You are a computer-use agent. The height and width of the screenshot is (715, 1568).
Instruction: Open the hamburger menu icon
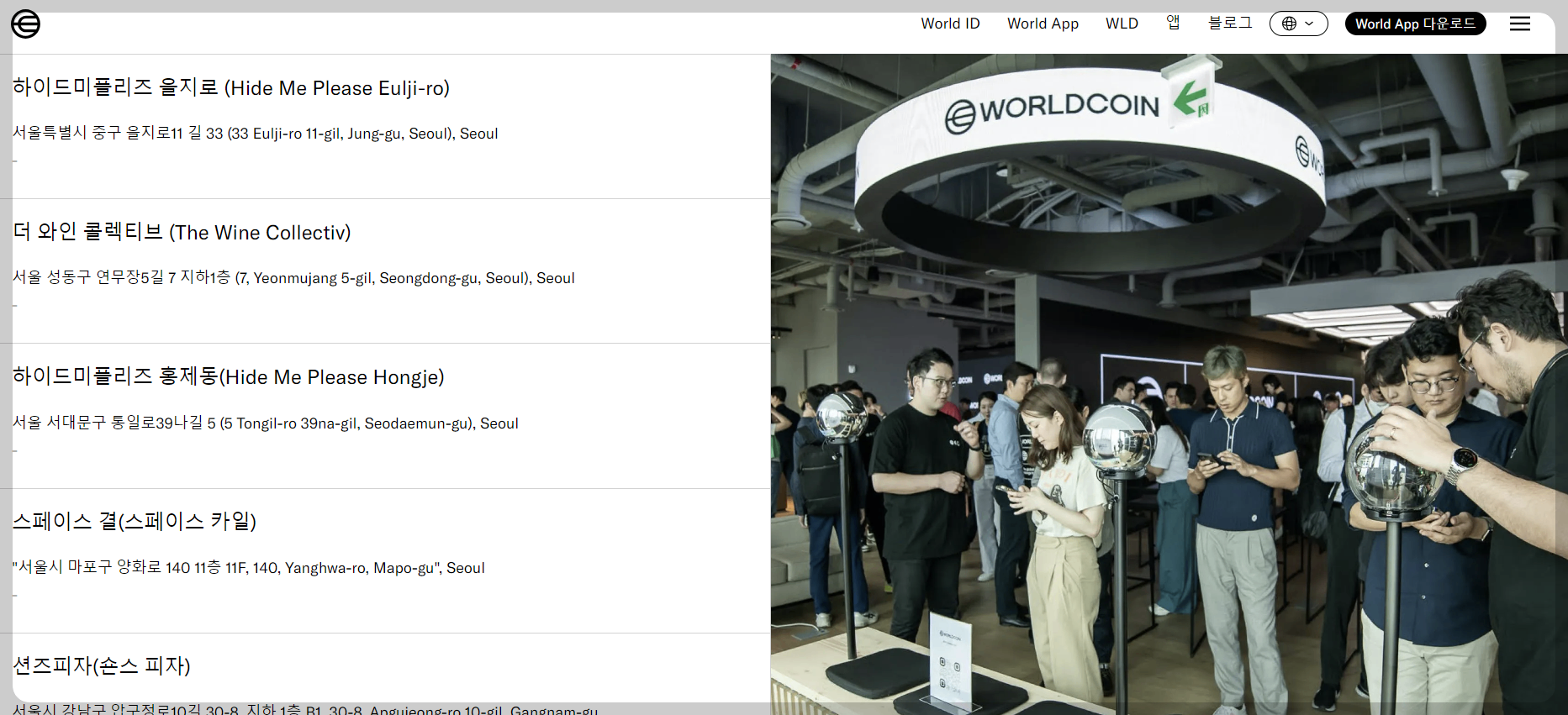(1520, 24)
